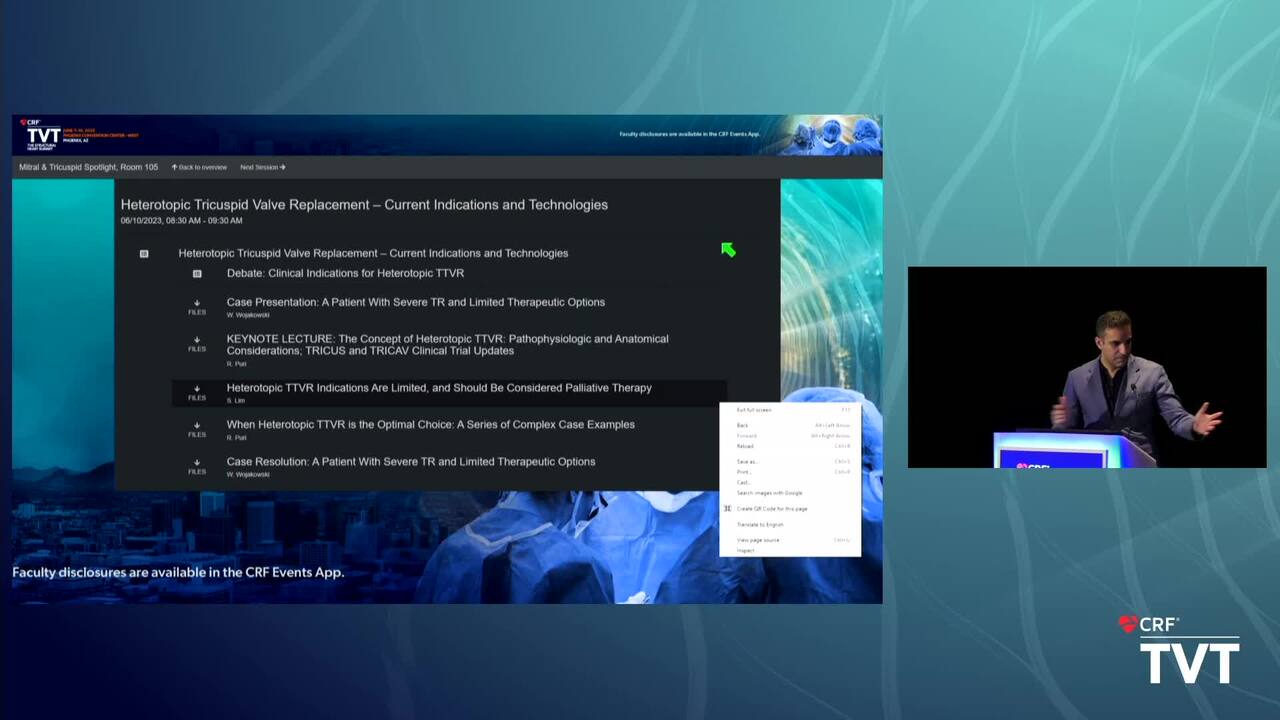Image resolution: width=1280 pixels, height=720 pixels.
Task: Click the large Heterotopic Tricuspid Valve Replacement heading
Action: 364,205
